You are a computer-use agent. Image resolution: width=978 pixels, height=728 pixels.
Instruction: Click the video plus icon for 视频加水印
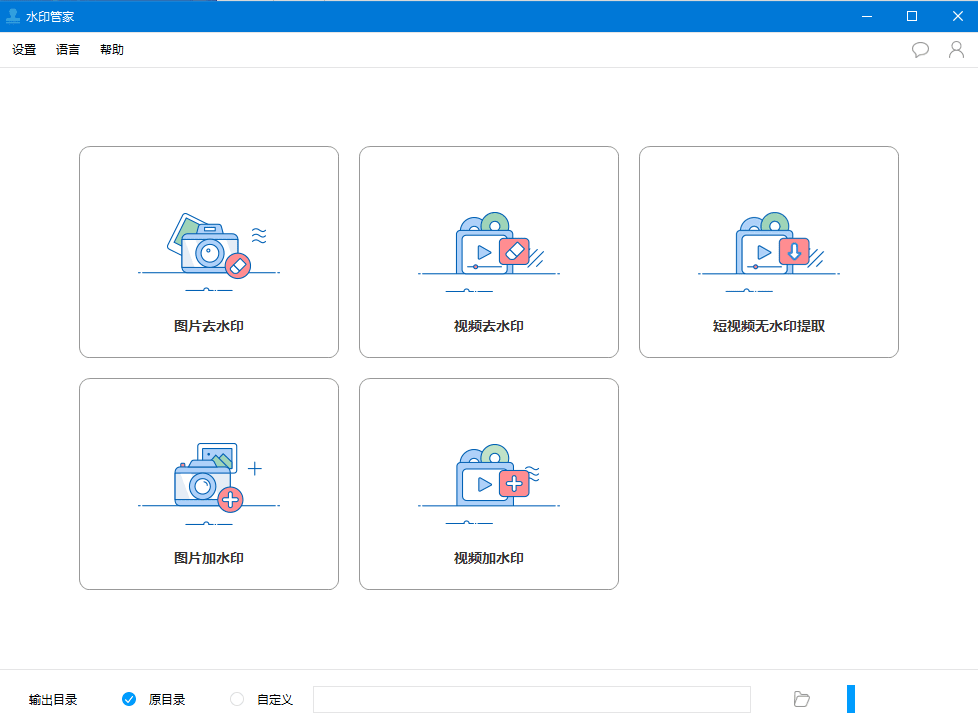pos(489,485)
